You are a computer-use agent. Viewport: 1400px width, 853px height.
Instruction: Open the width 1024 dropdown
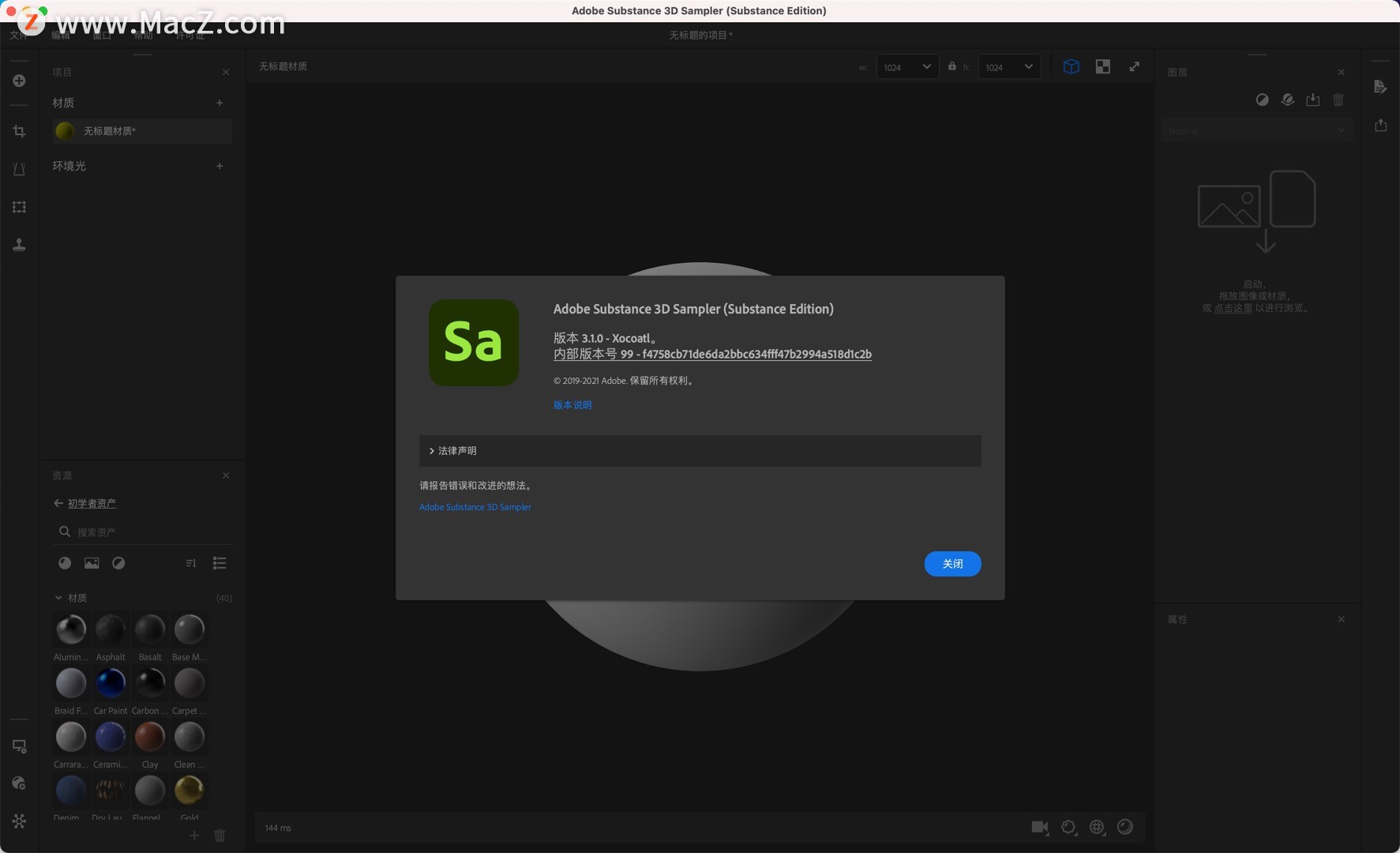(907, 67)
